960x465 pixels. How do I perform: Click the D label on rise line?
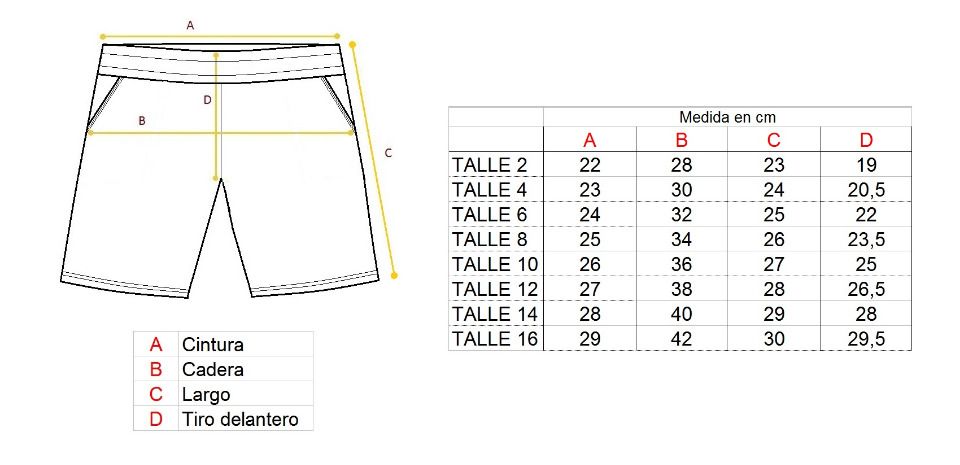point(207,100)
